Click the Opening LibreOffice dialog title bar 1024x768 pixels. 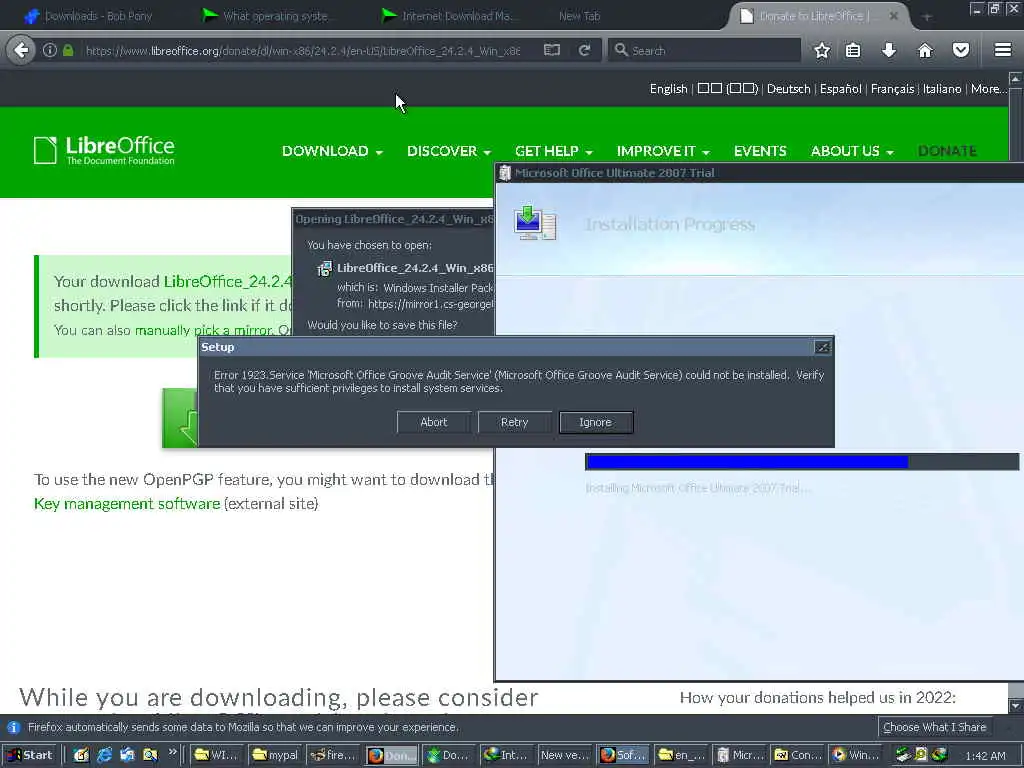(x=393, y=219)
